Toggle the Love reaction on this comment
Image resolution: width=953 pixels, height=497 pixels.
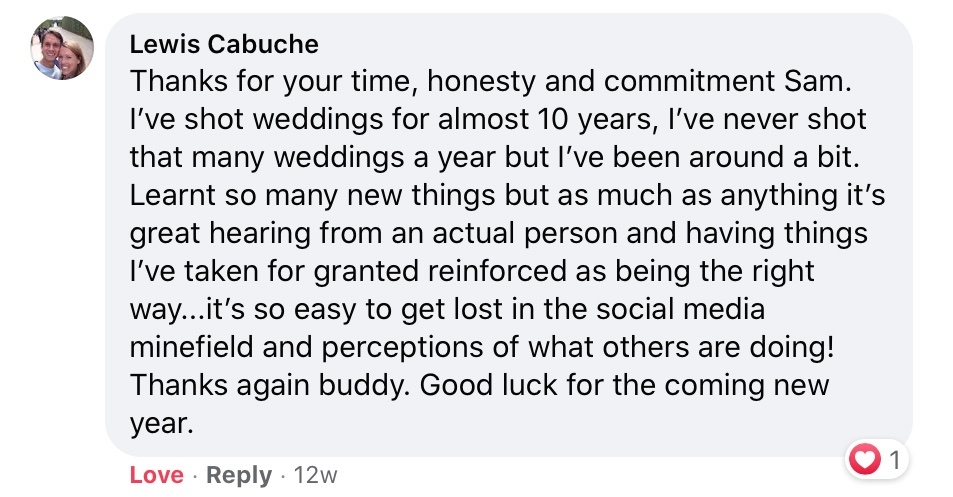[x=156, y=475]
